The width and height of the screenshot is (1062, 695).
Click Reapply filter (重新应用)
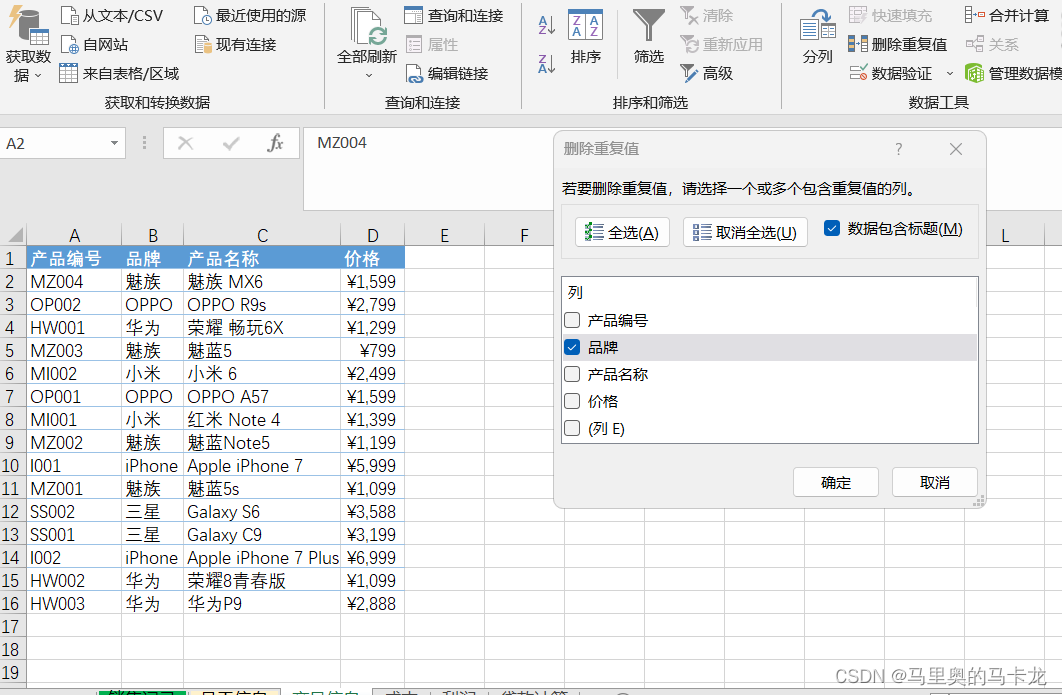point(722,45)
